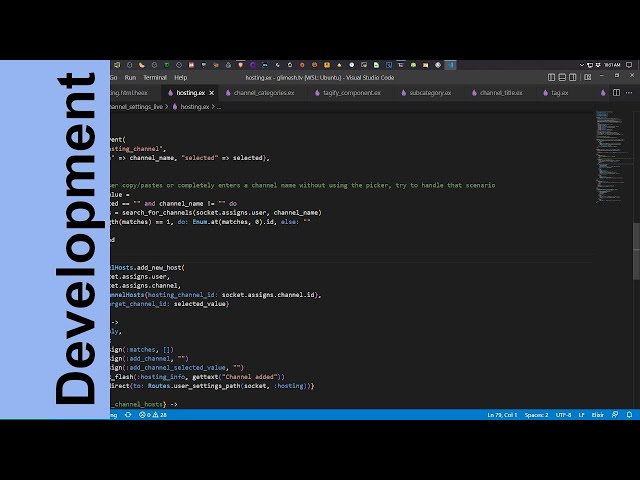Screen dimensions: 640x480
Task: Click the add_new_host function call
Action: pyautogui.click(x=160, y=268)
